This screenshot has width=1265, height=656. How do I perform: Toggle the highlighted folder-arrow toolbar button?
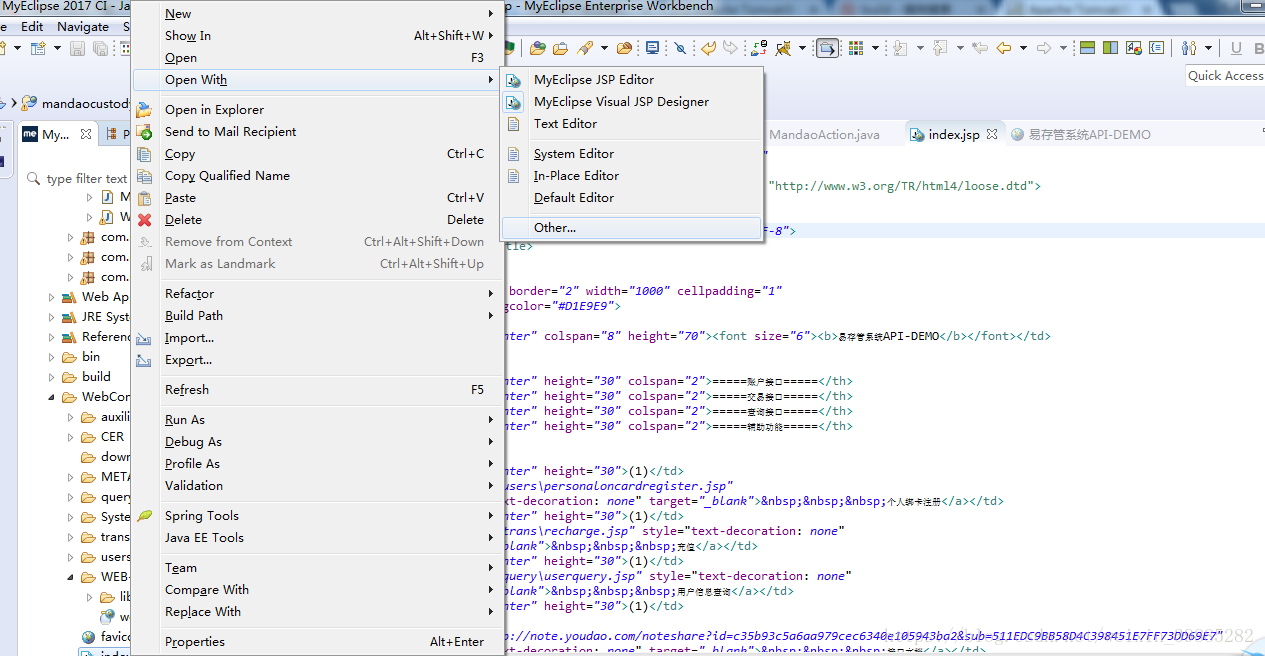click(x=827, y=48)
